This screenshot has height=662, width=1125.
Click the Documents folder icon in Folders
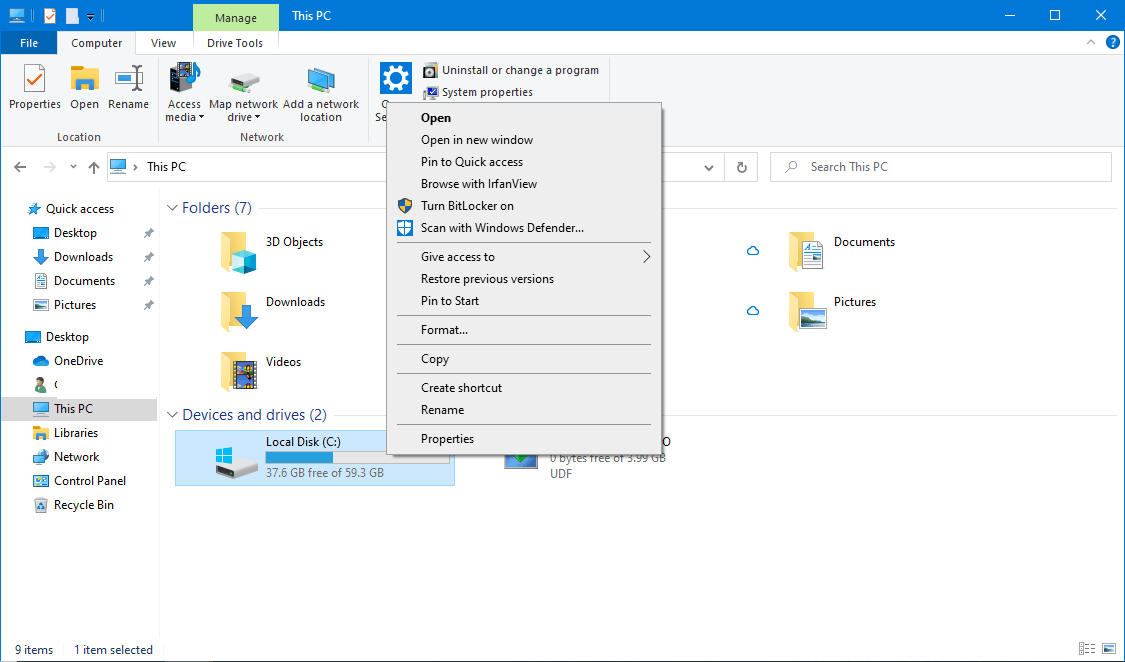(x=806, y=252)
